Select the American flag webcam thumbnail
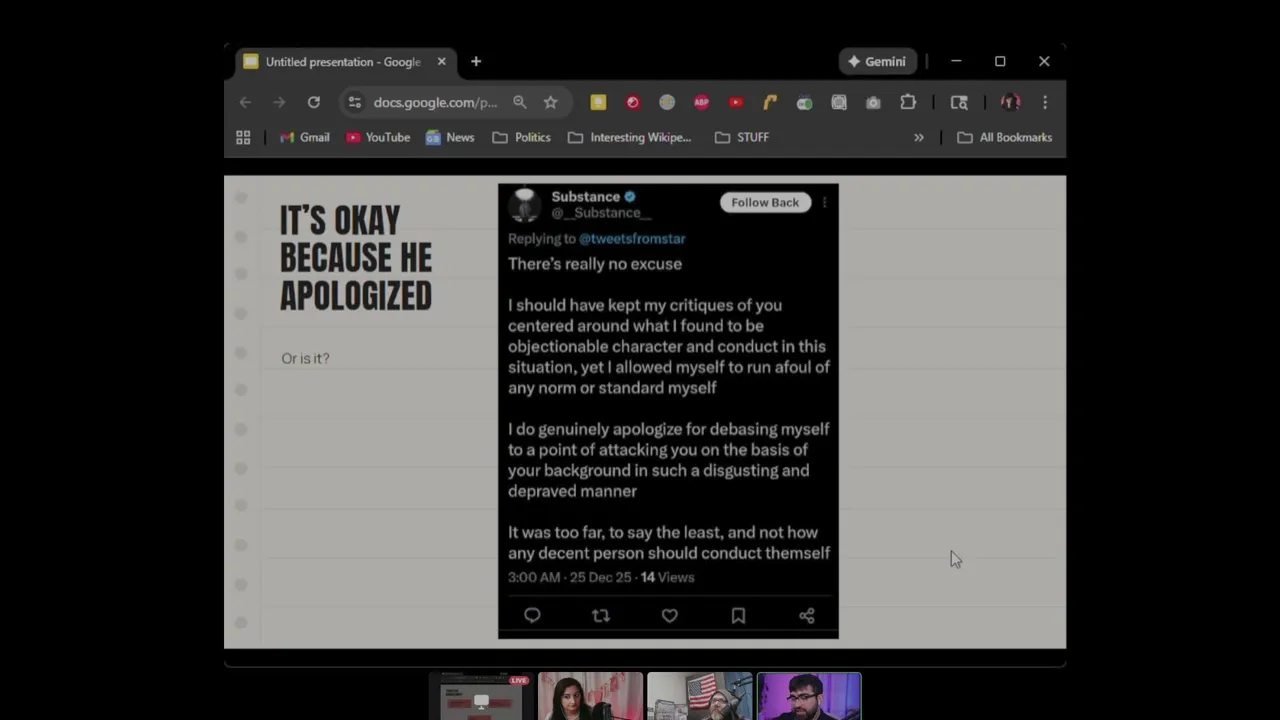The width and height of the screenshot is (1280, 720). click(x=699, y=697)
